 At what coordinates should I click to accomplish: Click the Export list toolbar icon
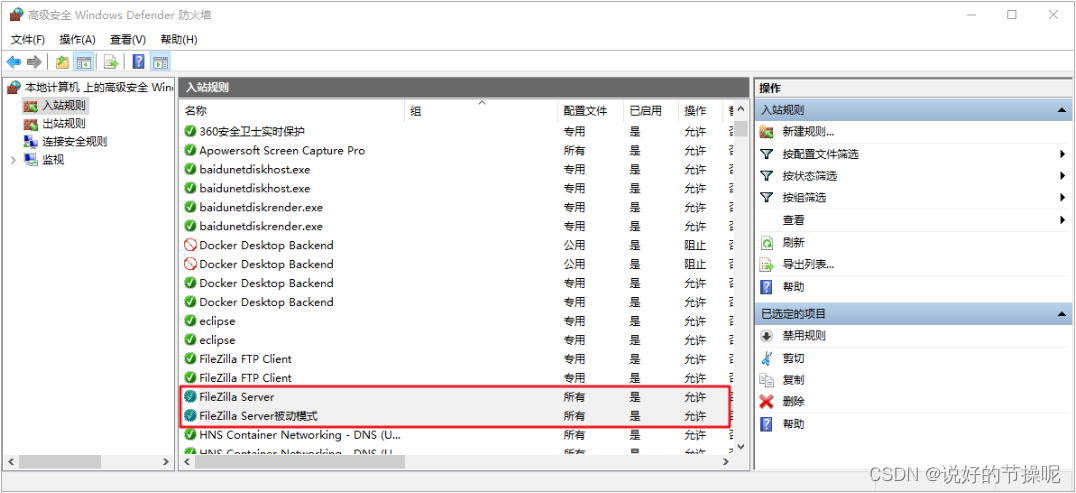point(111,62)
